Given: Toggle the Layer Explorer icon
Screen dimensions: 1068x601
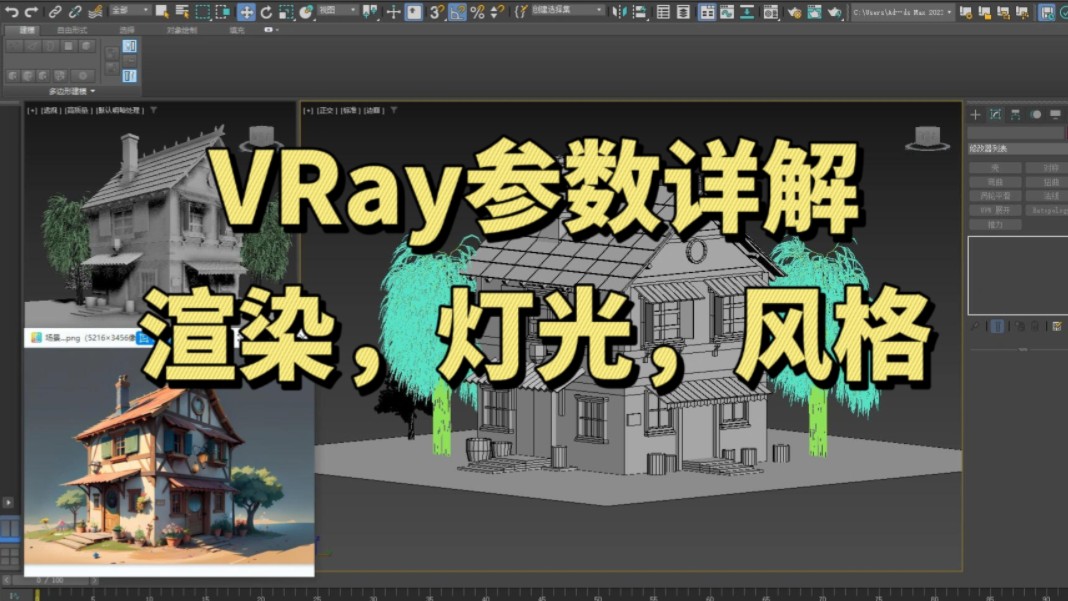Looking at the screenshot, I should point(683,12).
